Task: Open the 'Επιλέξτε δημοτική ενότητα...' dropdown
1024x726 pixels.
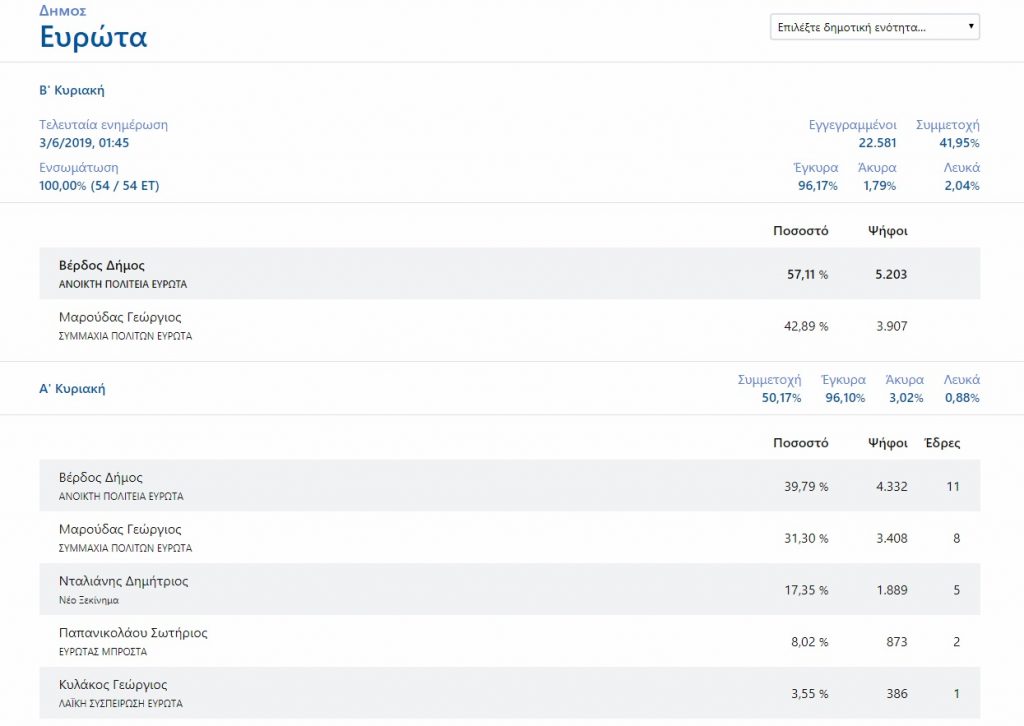Action: click(874, 27)
